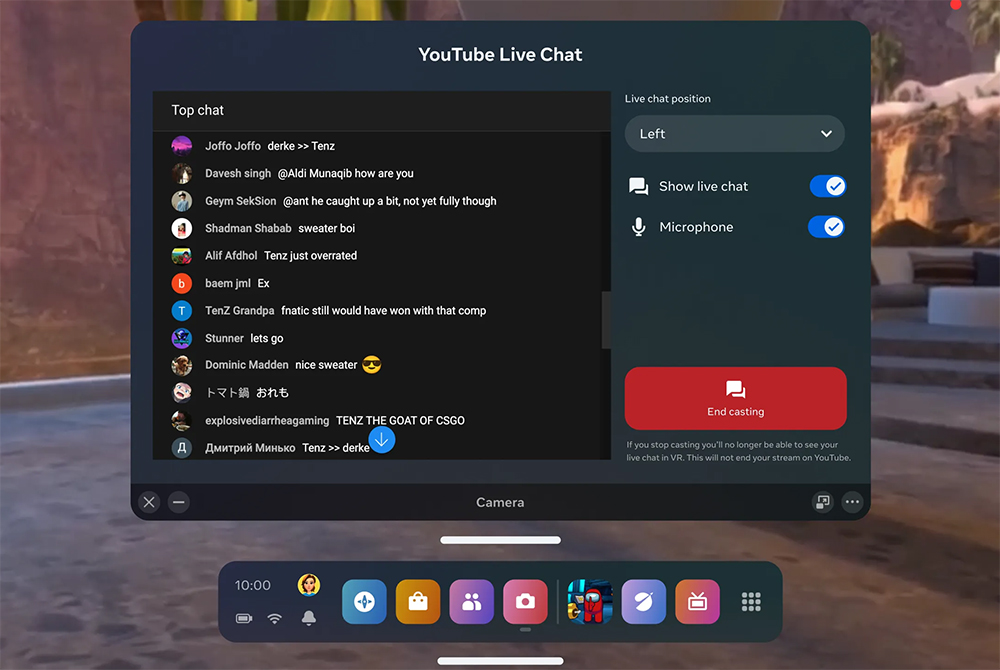Launch the Camera app from the dock
The image size is (1000, 670).
tap(525, 601)
